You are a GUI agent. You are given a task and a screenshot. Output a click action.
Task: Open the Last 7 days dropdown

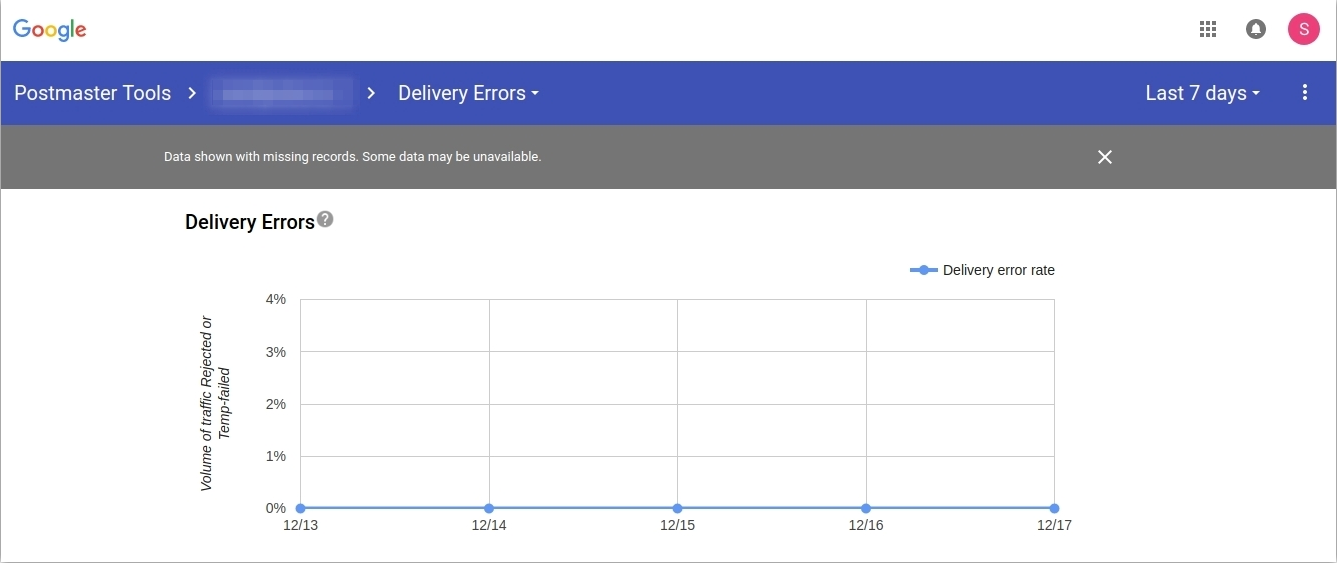1202,93
